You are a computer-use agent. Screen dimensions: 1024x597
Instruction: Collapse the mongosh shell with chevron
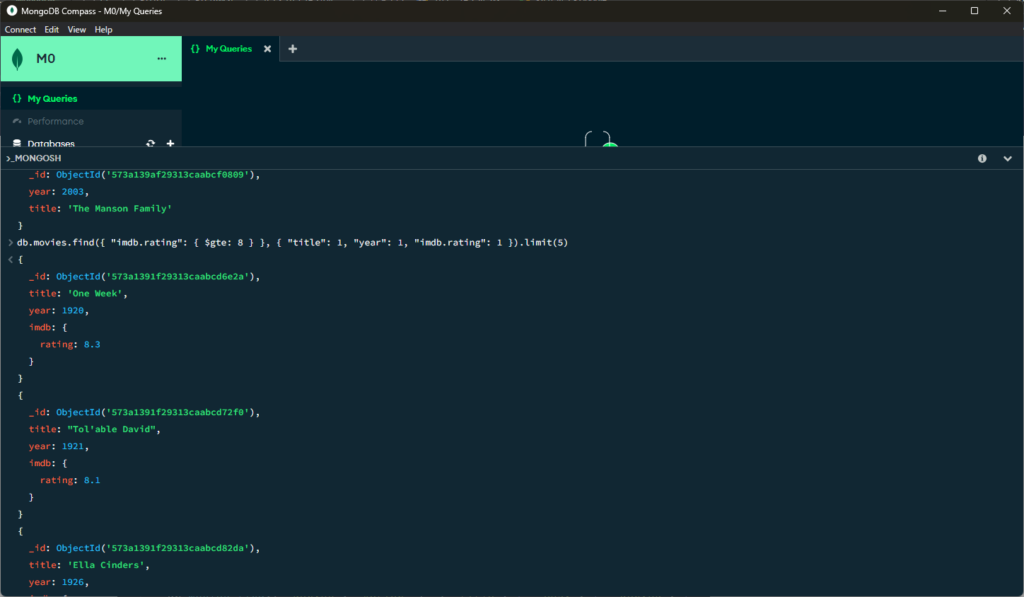[x=1008, y=159]
